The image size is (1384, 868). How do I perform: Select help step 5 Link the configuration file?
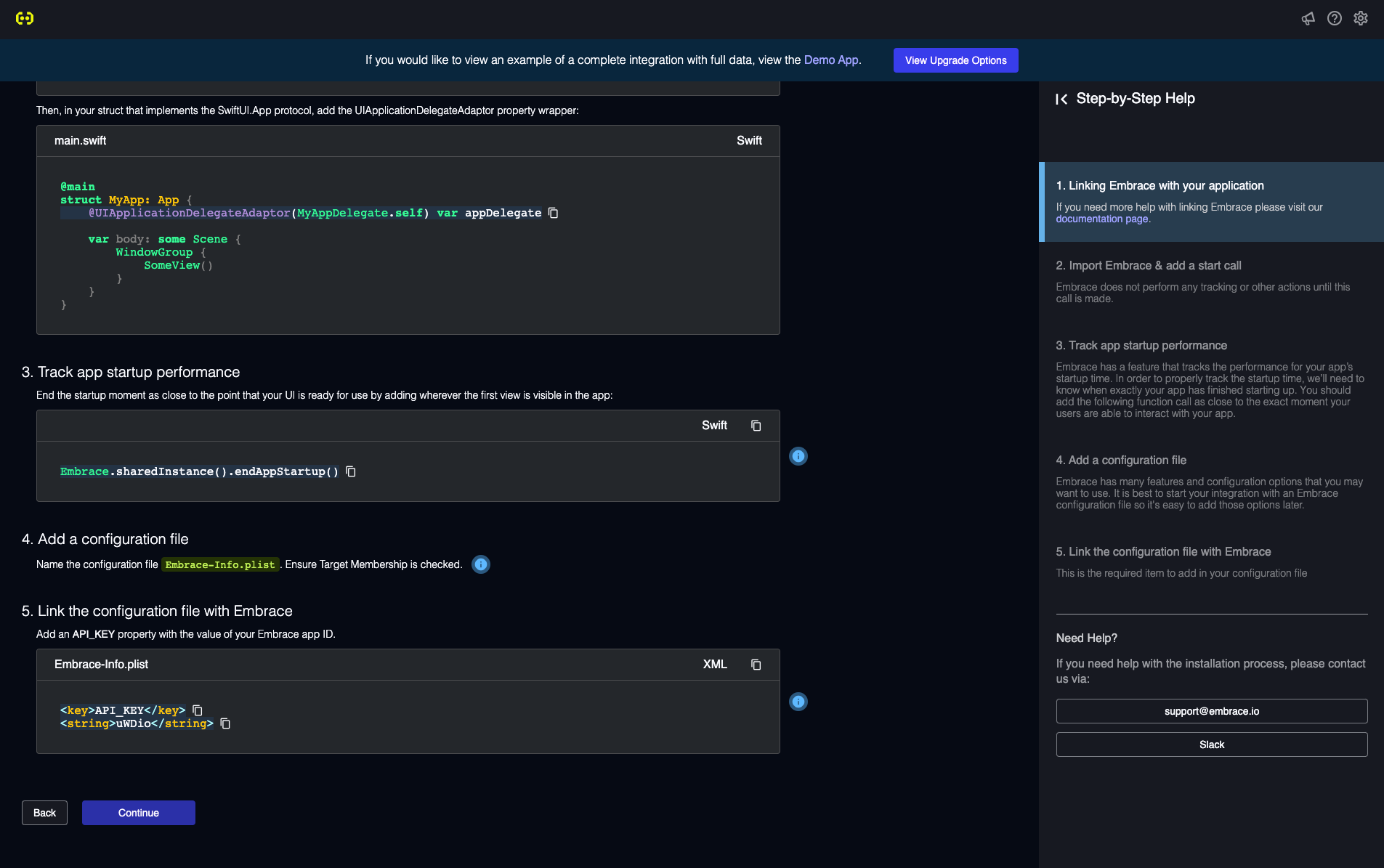point(1212,562)
